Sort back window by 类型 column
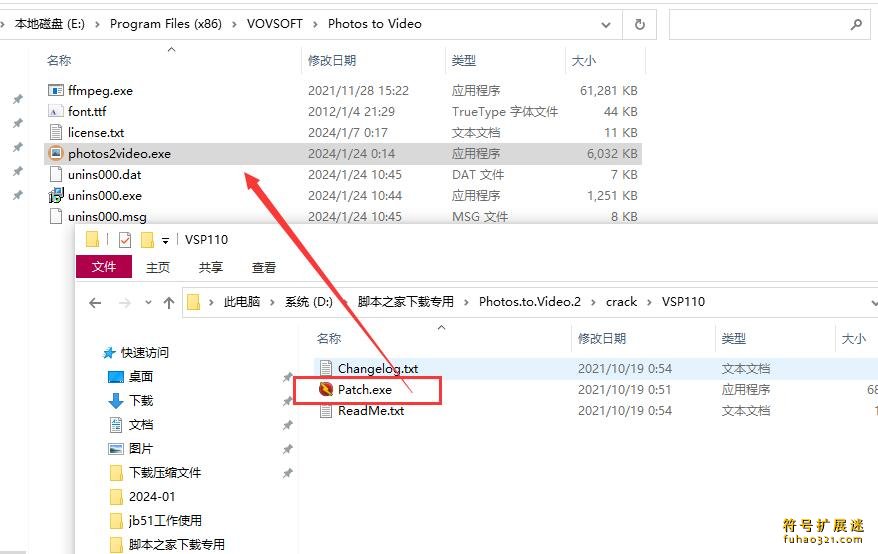Image resolution: width=878 pixels, height=554 pixels. point(464,60)
